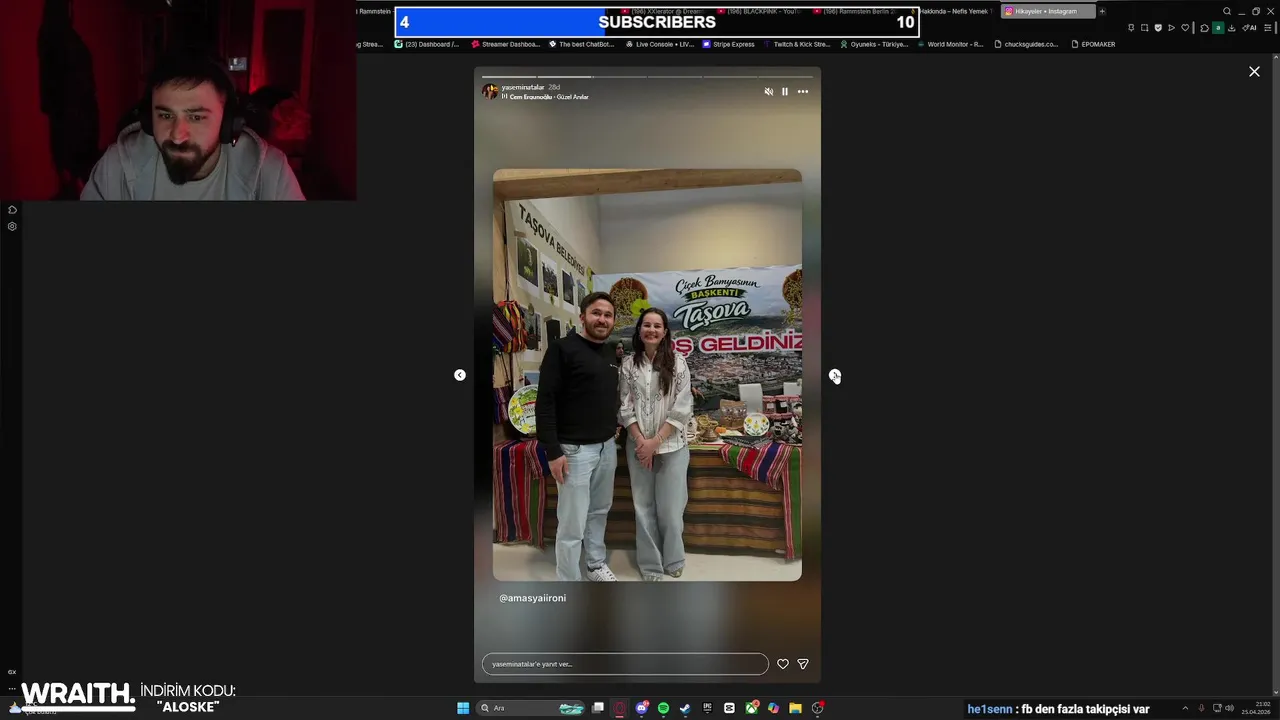The image size is (1280, 720).
Task: Open File Explorer from the taskbar
Action: 795,708
